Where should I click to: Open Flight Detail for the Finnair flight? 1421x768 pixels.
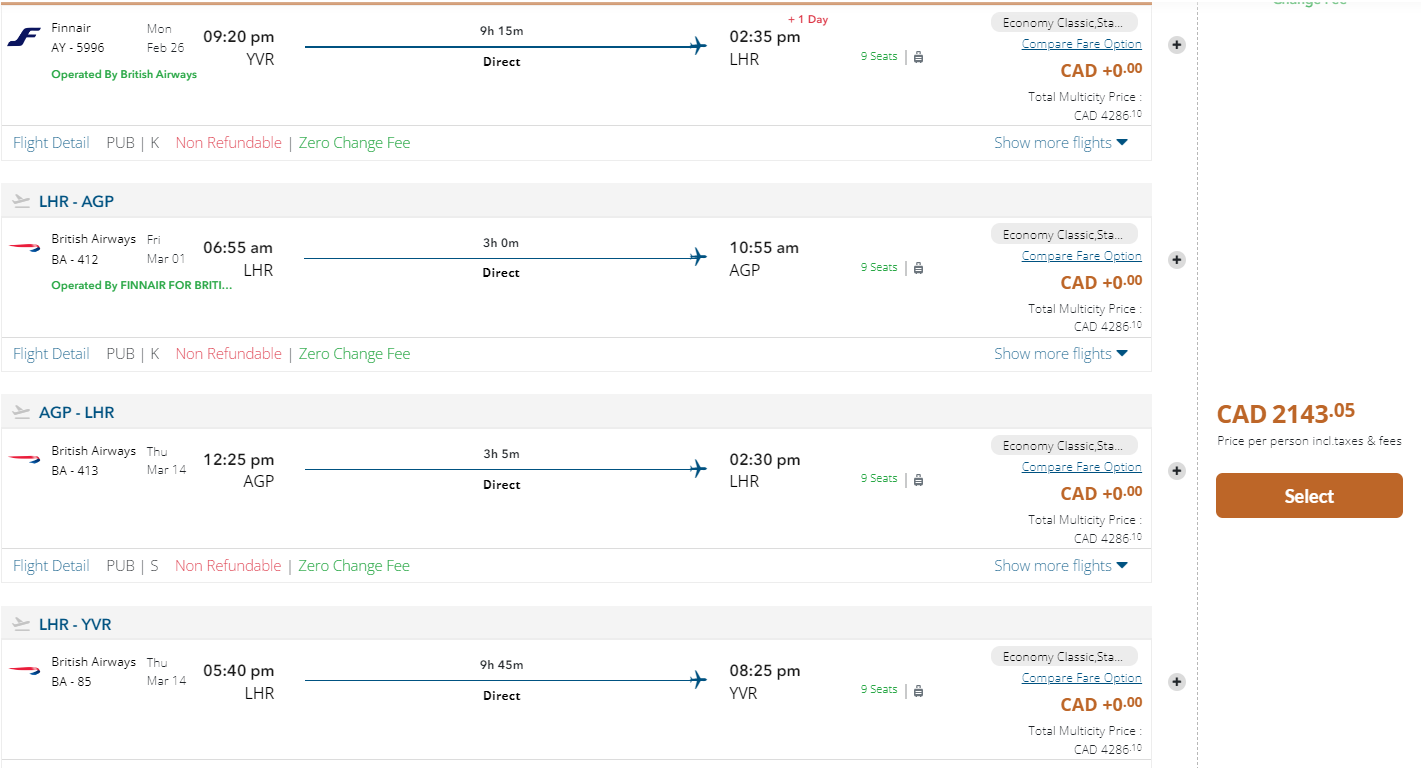(x=51, y=143)
